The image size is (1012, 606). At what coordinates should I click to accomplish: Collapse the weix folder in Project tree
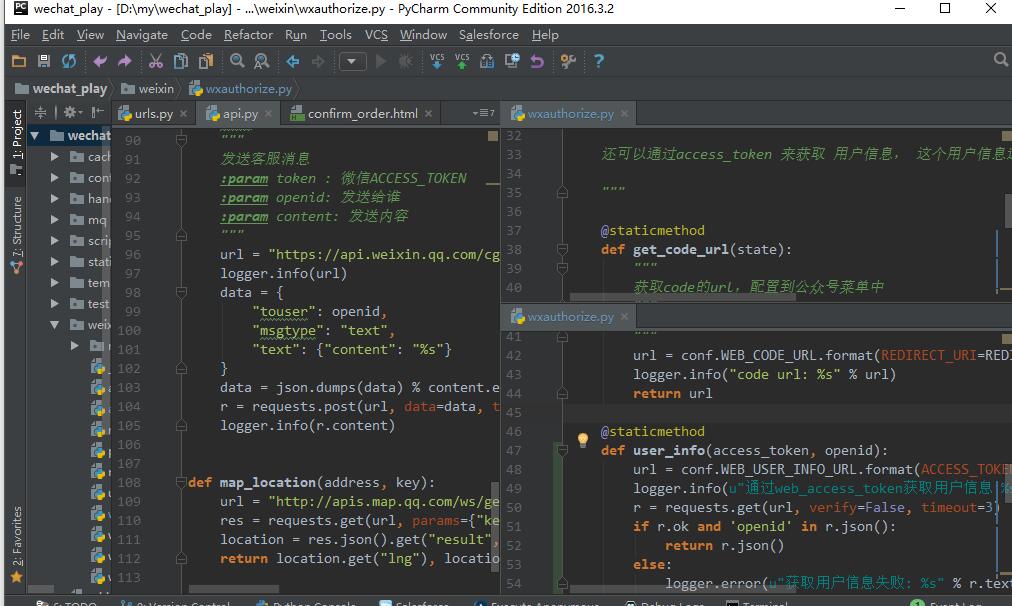click(x=55, y=324)
